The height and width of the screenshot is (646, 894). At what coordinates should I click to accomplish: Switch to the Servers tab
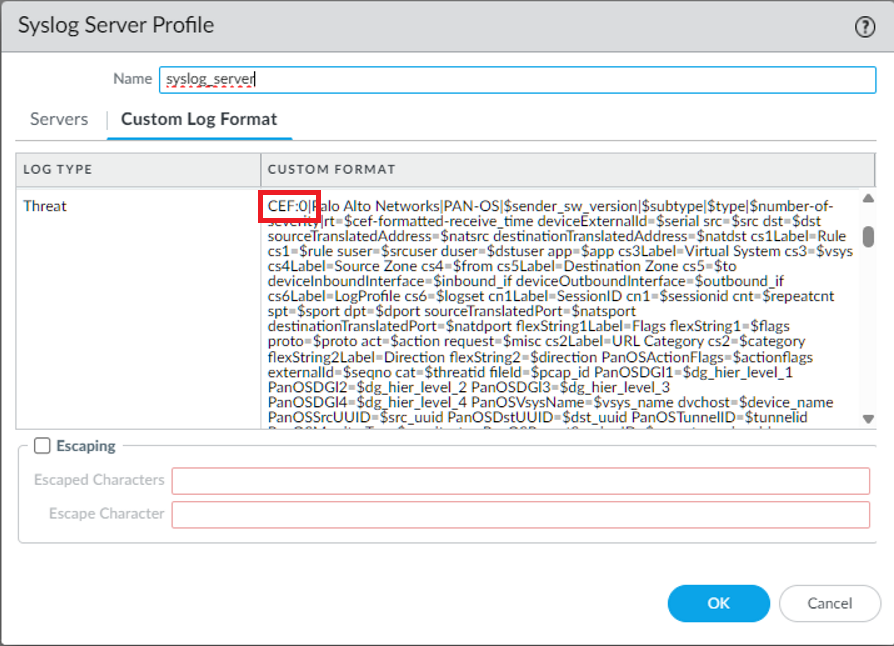(x=59, y=119)
